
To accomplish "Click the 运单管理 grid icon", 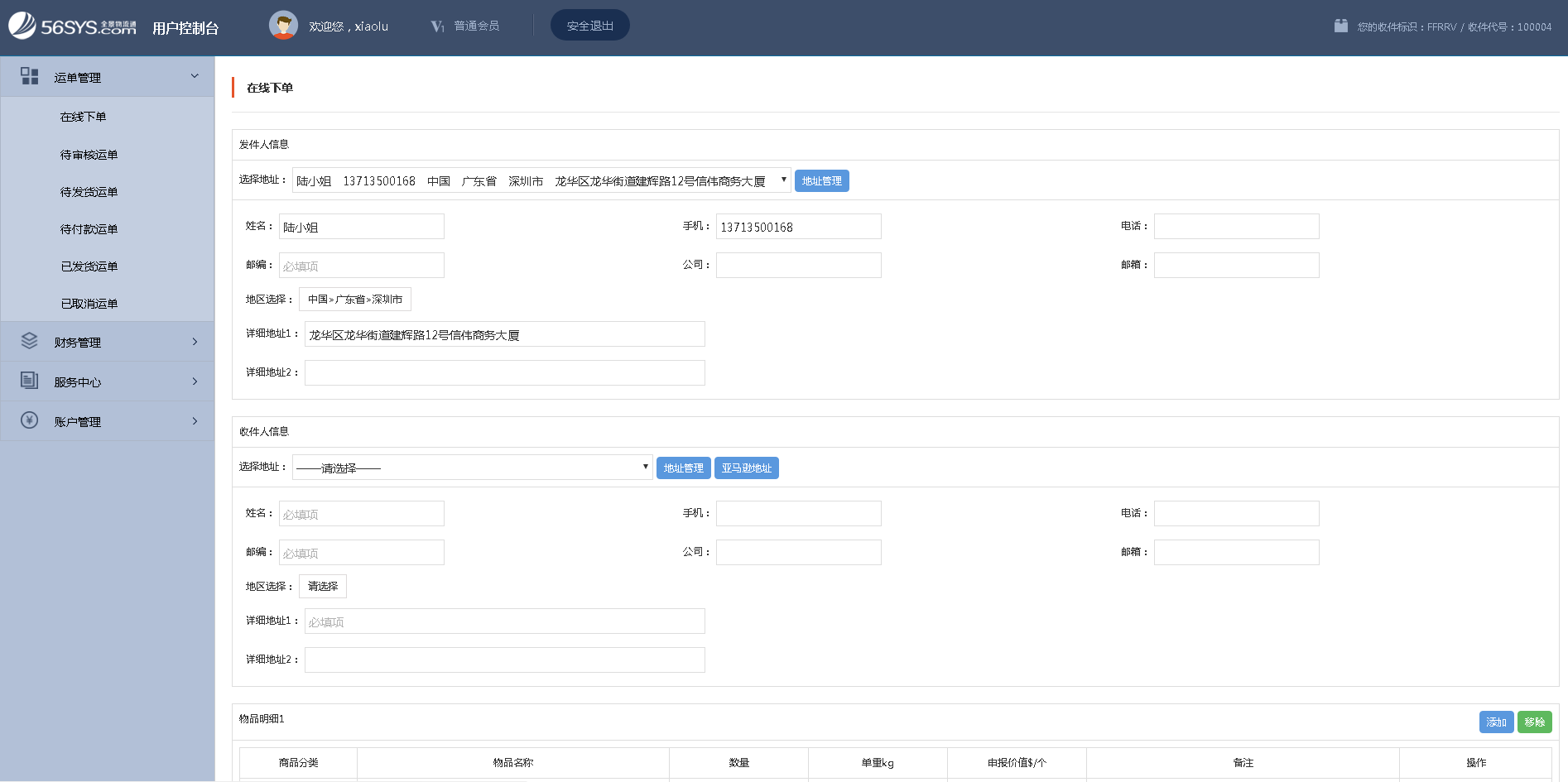I will [30, 77].
